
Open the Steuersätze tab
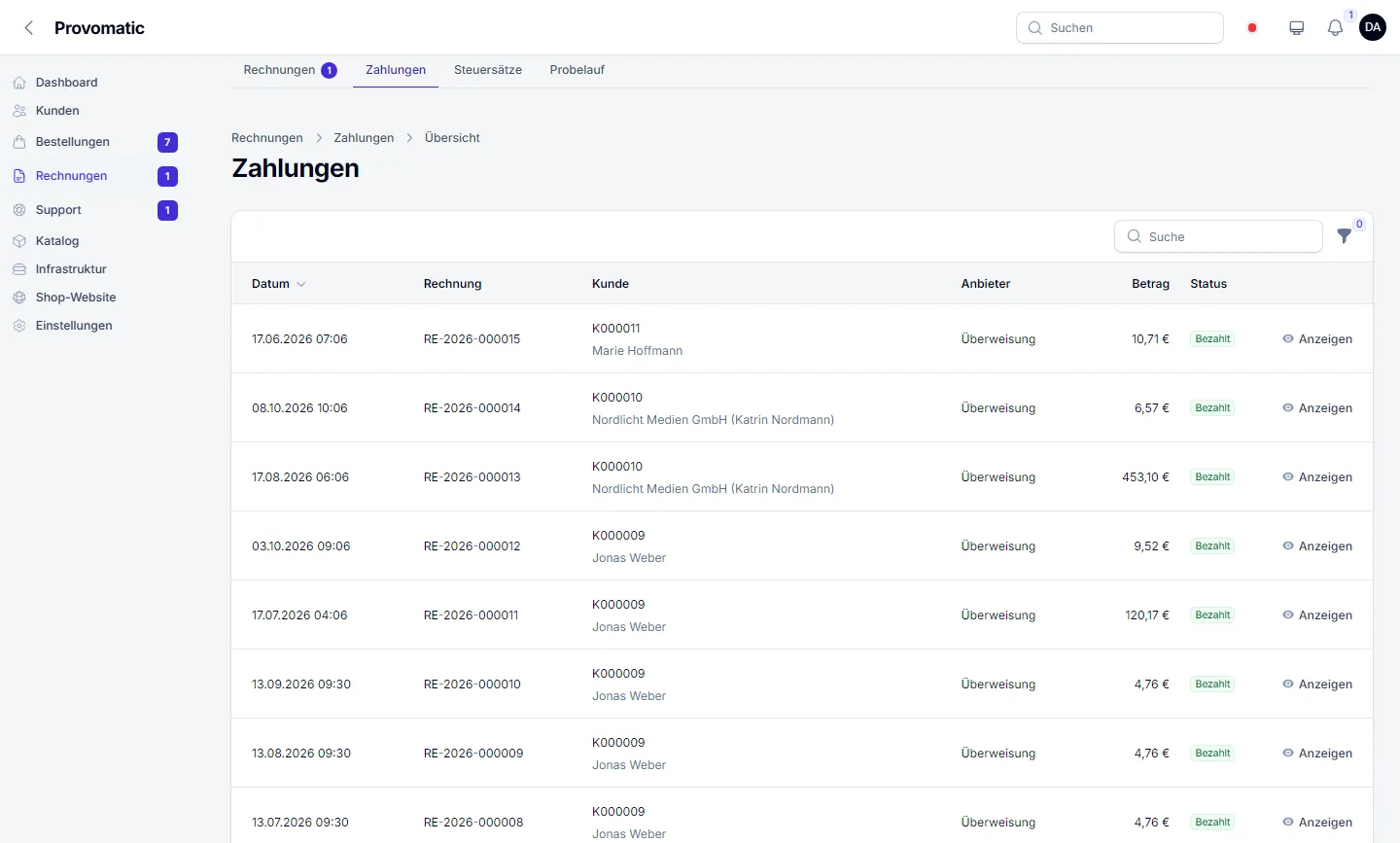488,70
